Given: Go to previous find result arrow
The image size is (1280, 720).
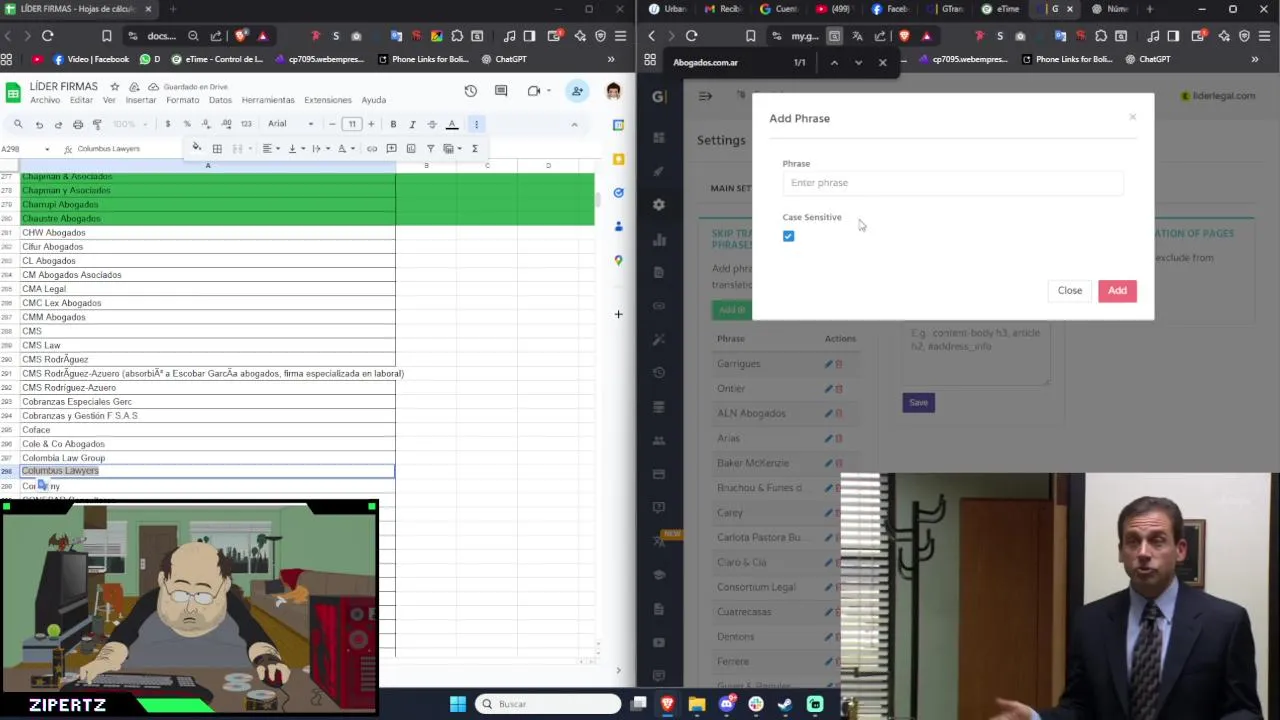Looking at the screenshot, I should click(x=834, y=62).
